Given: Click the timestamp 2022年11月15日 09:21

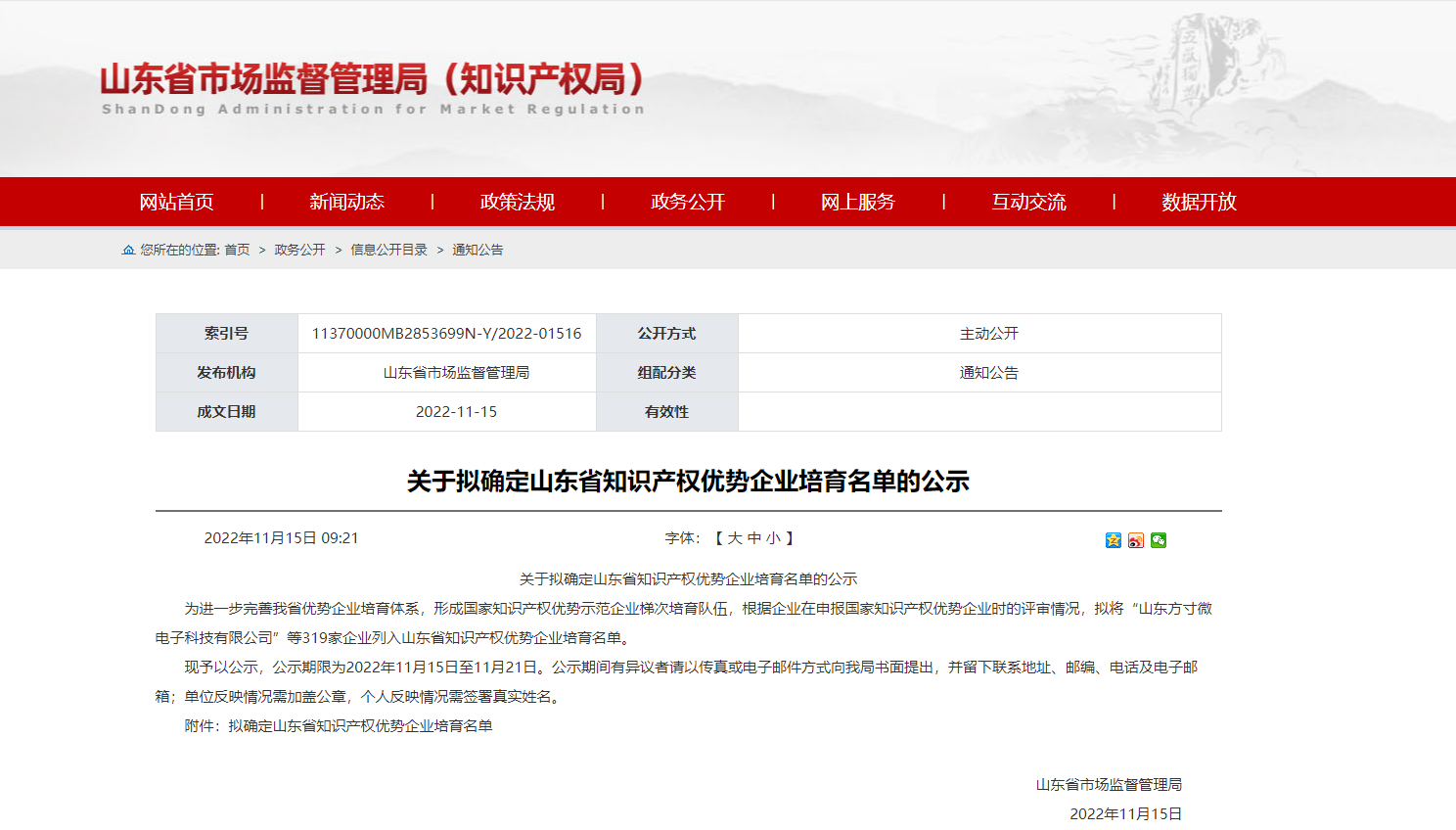Looking at the screenshot, I should [281, 538].
